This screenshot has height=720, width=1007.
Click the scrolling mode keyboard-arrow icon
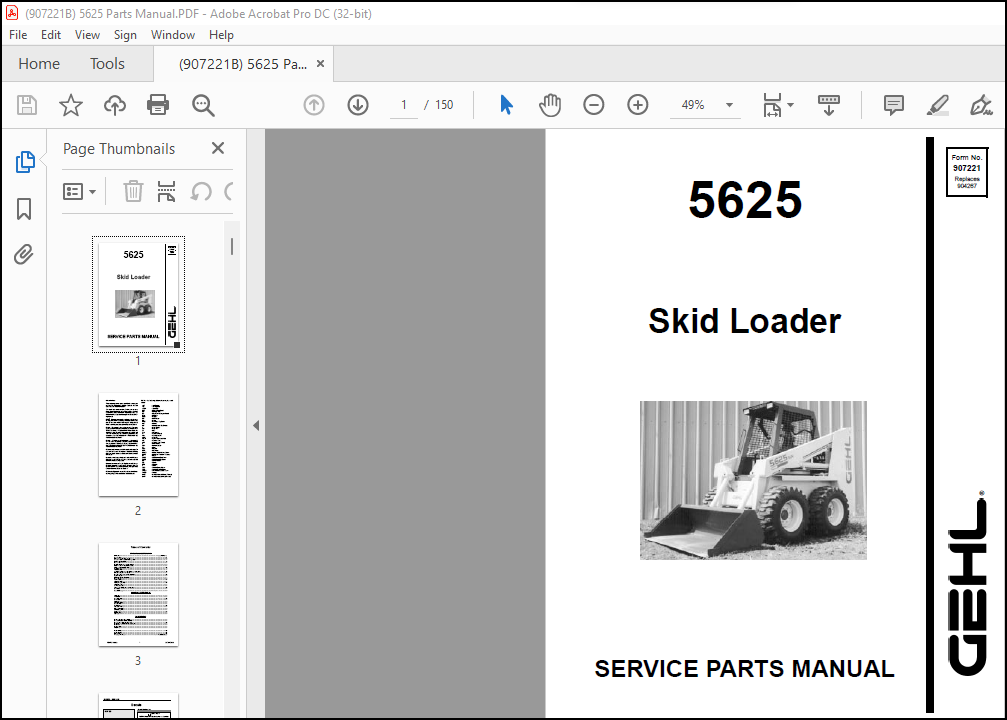tap(828, 105)
